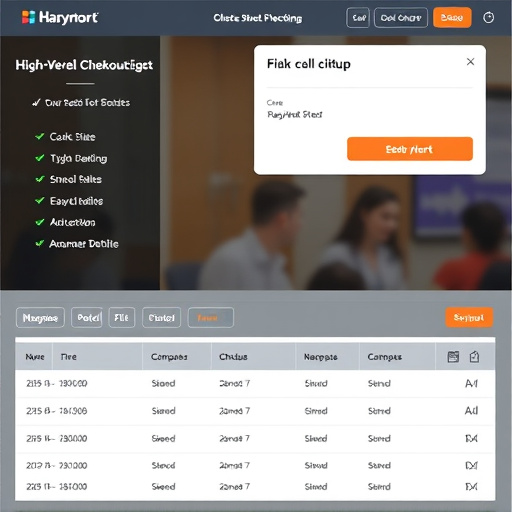The image size is (512, 512).
Task: Sort by the Nure column header
Action: [35, 357]
